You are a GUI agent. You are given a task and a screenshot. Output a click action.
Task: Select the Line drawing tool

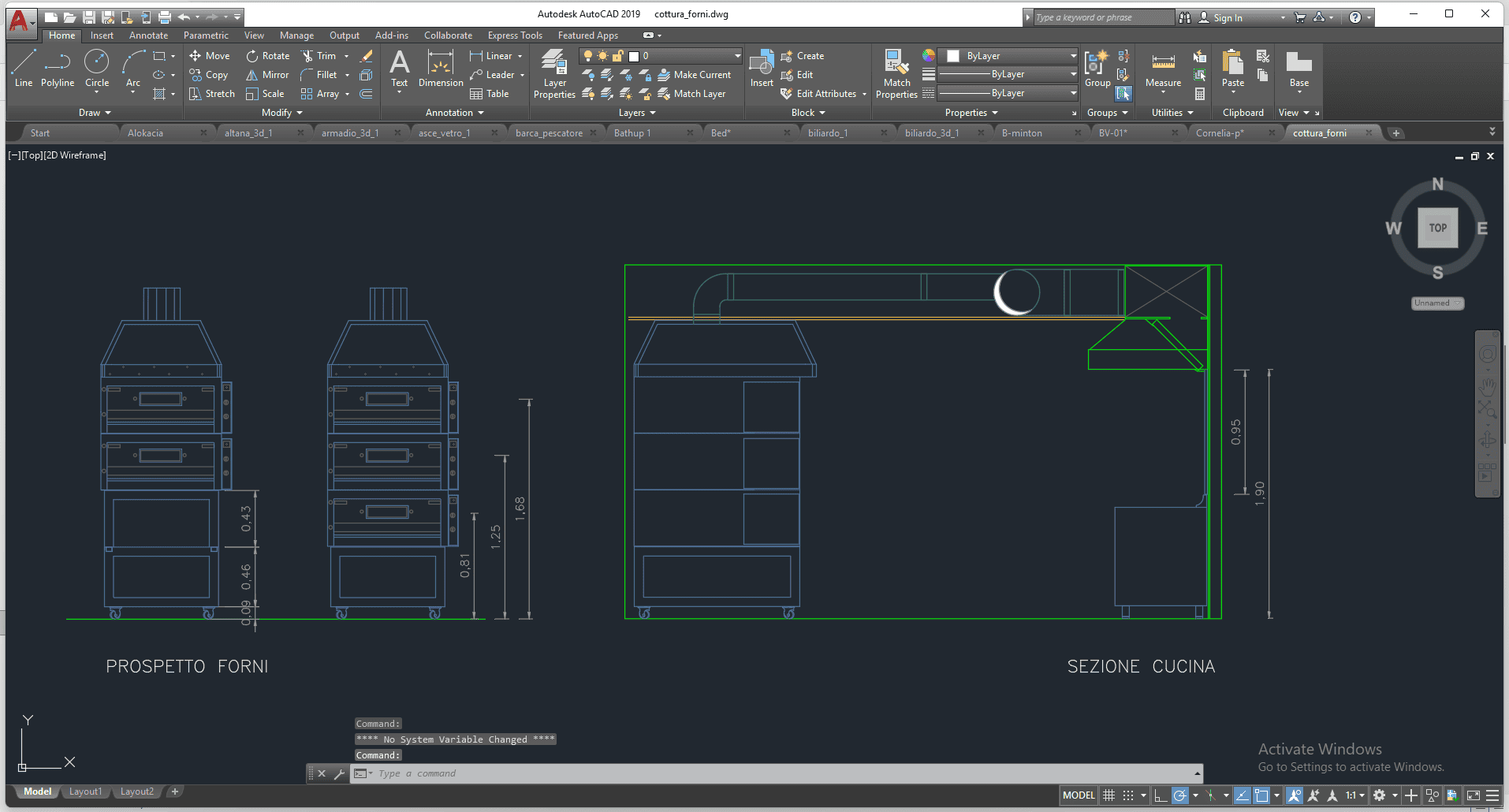click(24, 68)
